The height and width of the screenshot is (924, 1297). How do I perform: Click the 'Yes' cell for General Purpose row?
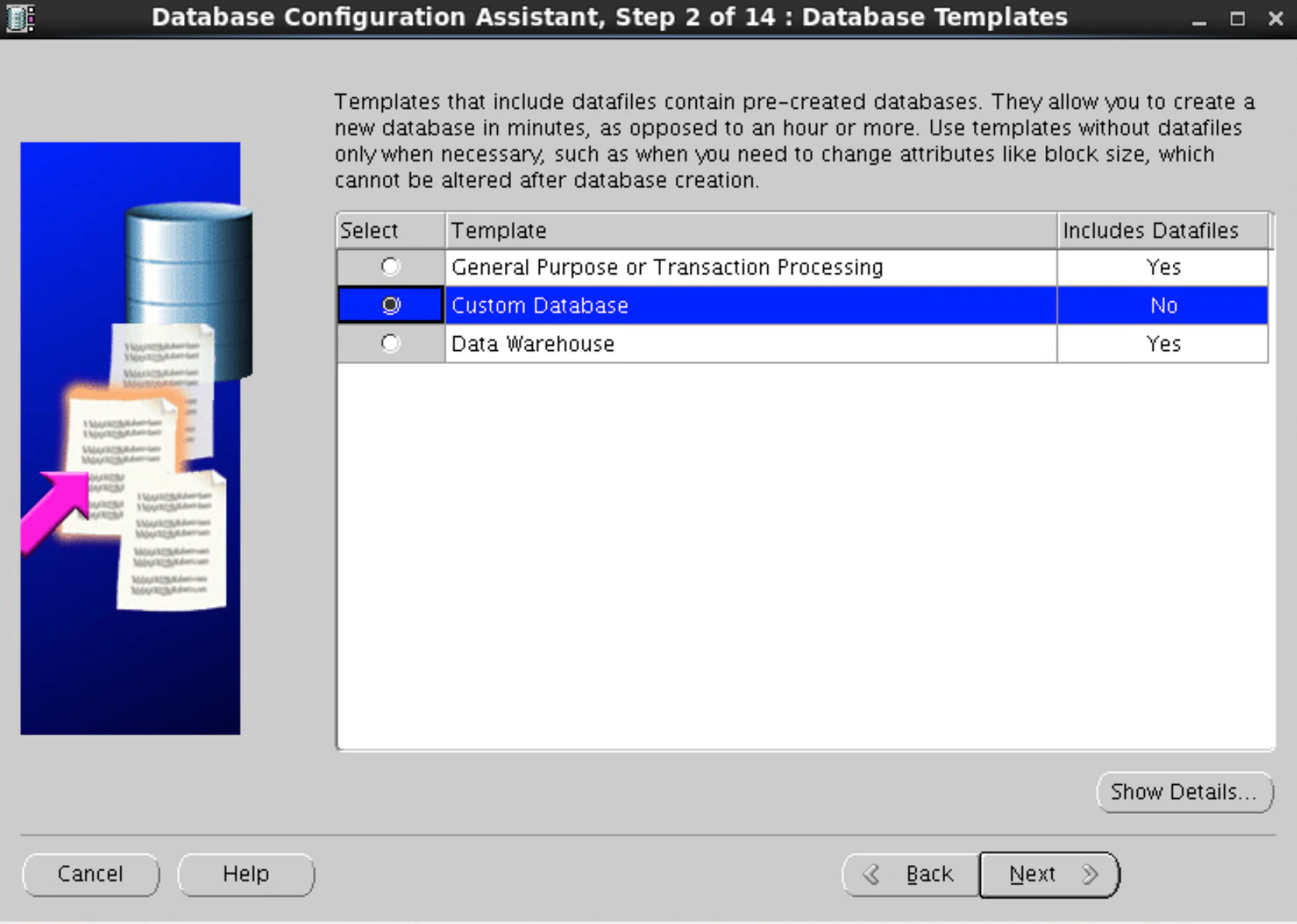pyautogui.click(x=1163, y=267)
